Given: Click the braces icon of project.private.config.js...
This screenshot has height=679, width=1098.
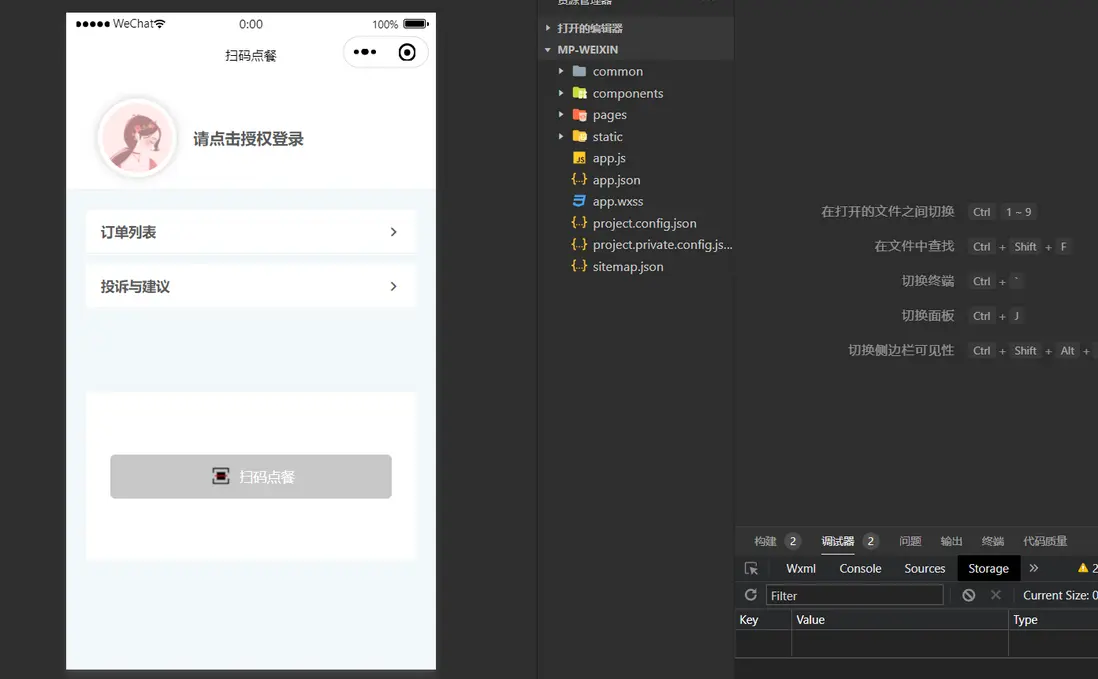Looking at the screenshot, I should [x=579, y=245].
